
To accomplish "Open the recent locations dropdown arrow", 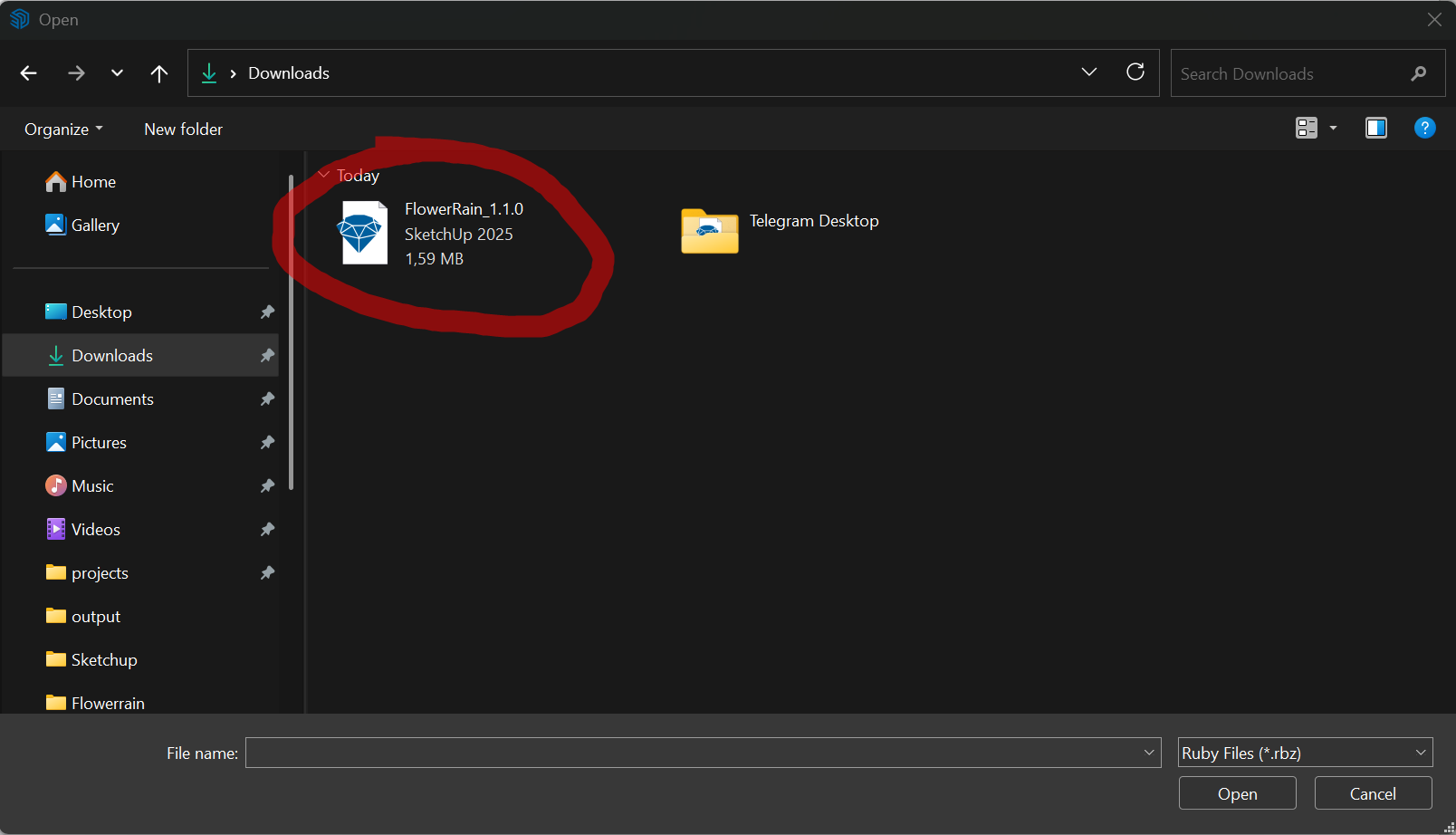I will click(x=117, y=73).
